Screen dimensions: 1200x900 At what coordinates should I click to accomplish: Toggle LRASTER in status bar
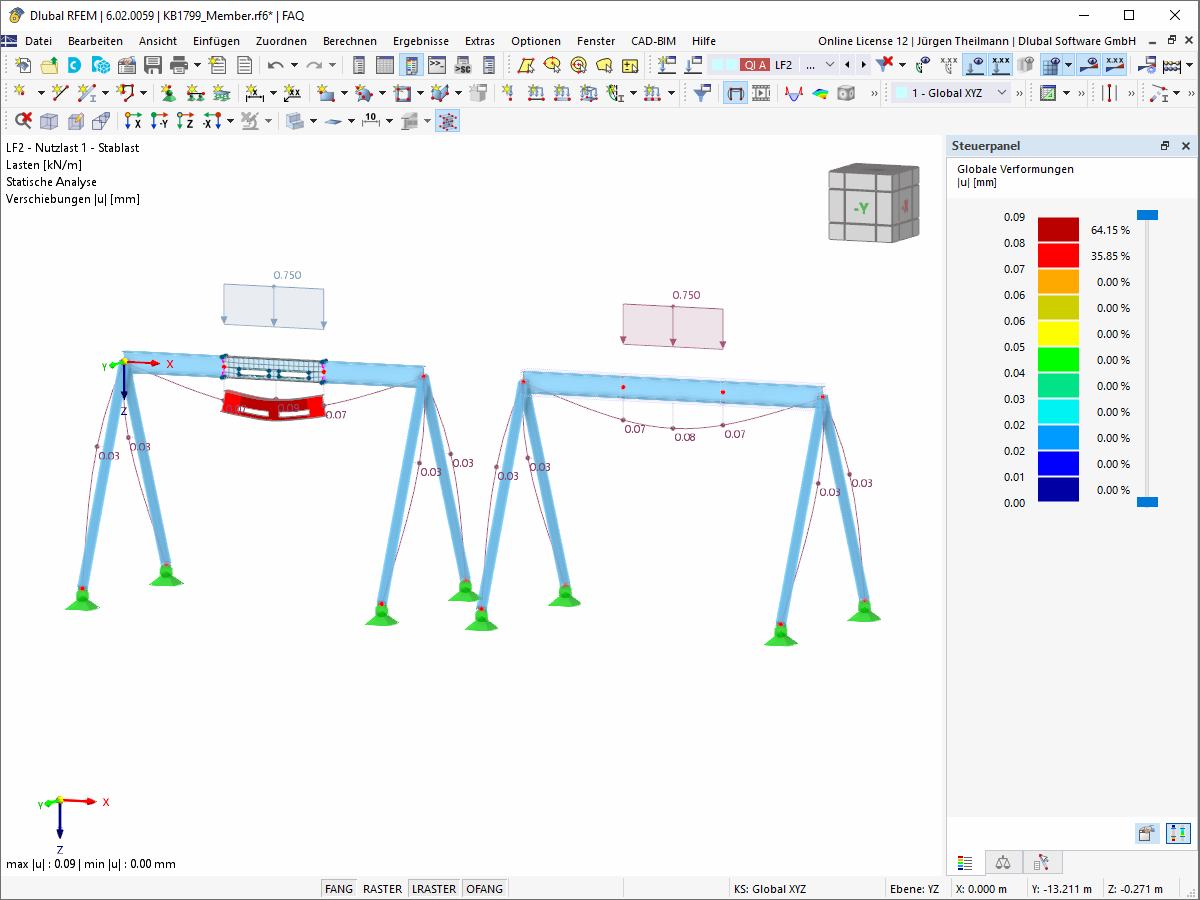(x=435, y=889)
